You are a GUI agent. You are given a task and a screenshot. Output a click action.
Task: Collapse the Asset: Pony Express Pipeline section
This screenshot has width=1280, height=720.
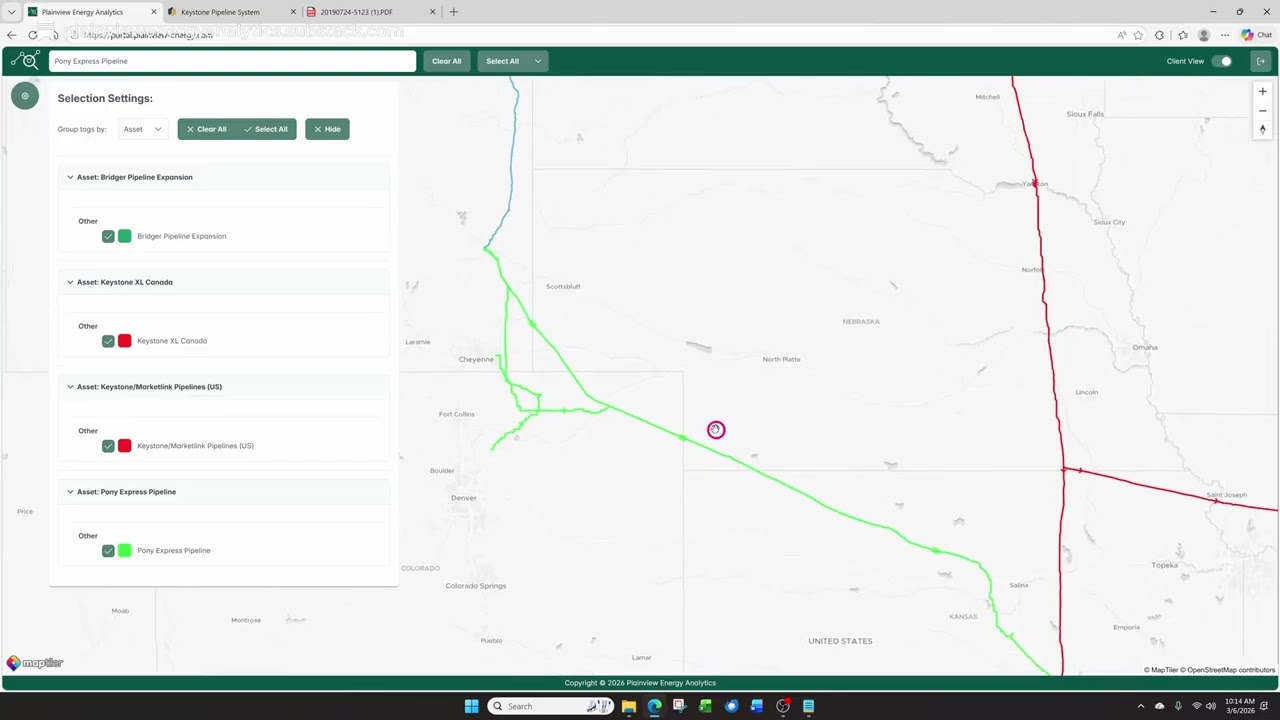coord(70,492)
